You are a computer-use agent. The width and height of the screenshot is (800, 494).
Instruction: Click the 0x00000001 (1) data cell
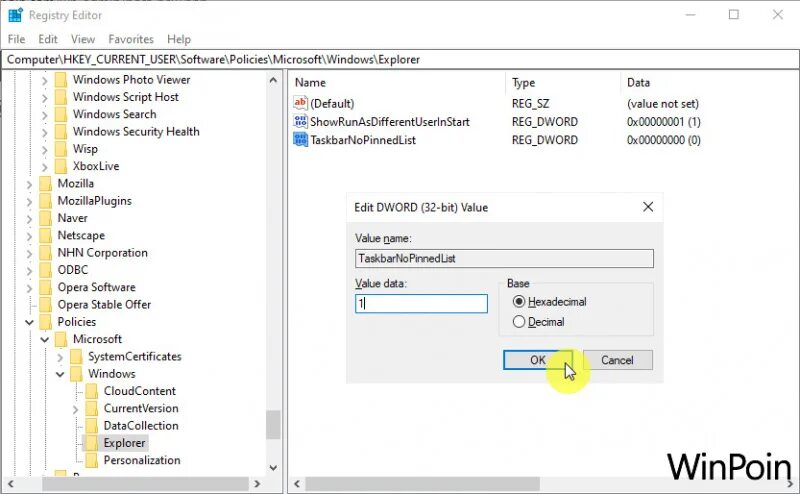coord(664,121)
